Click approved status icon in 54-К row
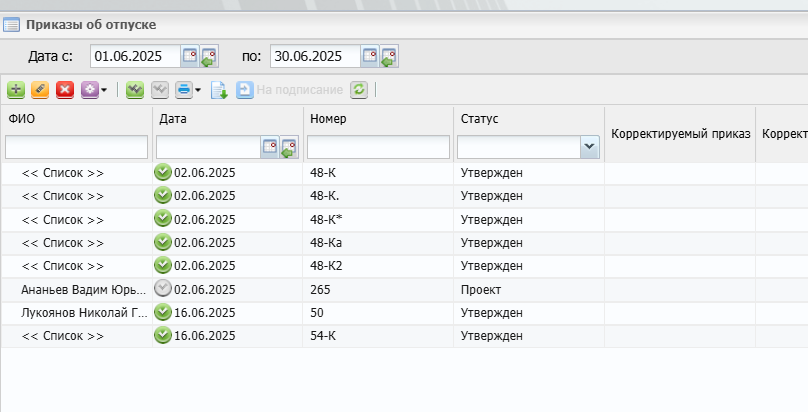 point(163,335)
